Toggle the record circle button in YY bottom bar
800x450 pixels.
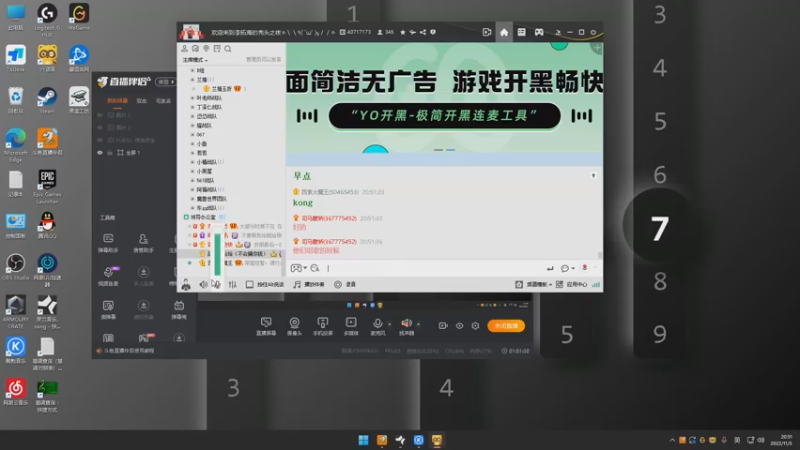click(338, 284)
